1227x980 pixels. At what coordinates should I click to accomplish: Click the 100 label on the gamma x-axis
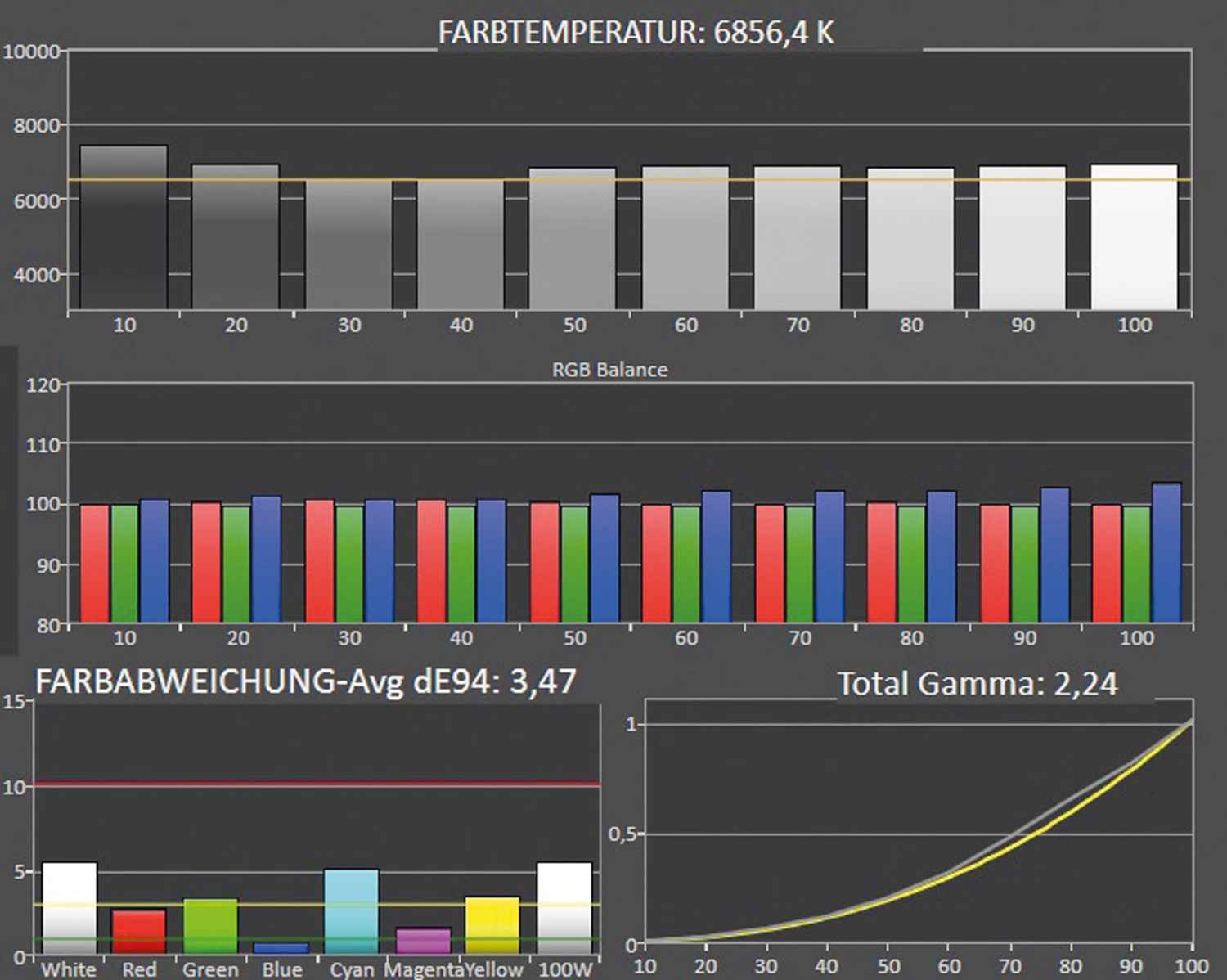[x=1192, y=966]
